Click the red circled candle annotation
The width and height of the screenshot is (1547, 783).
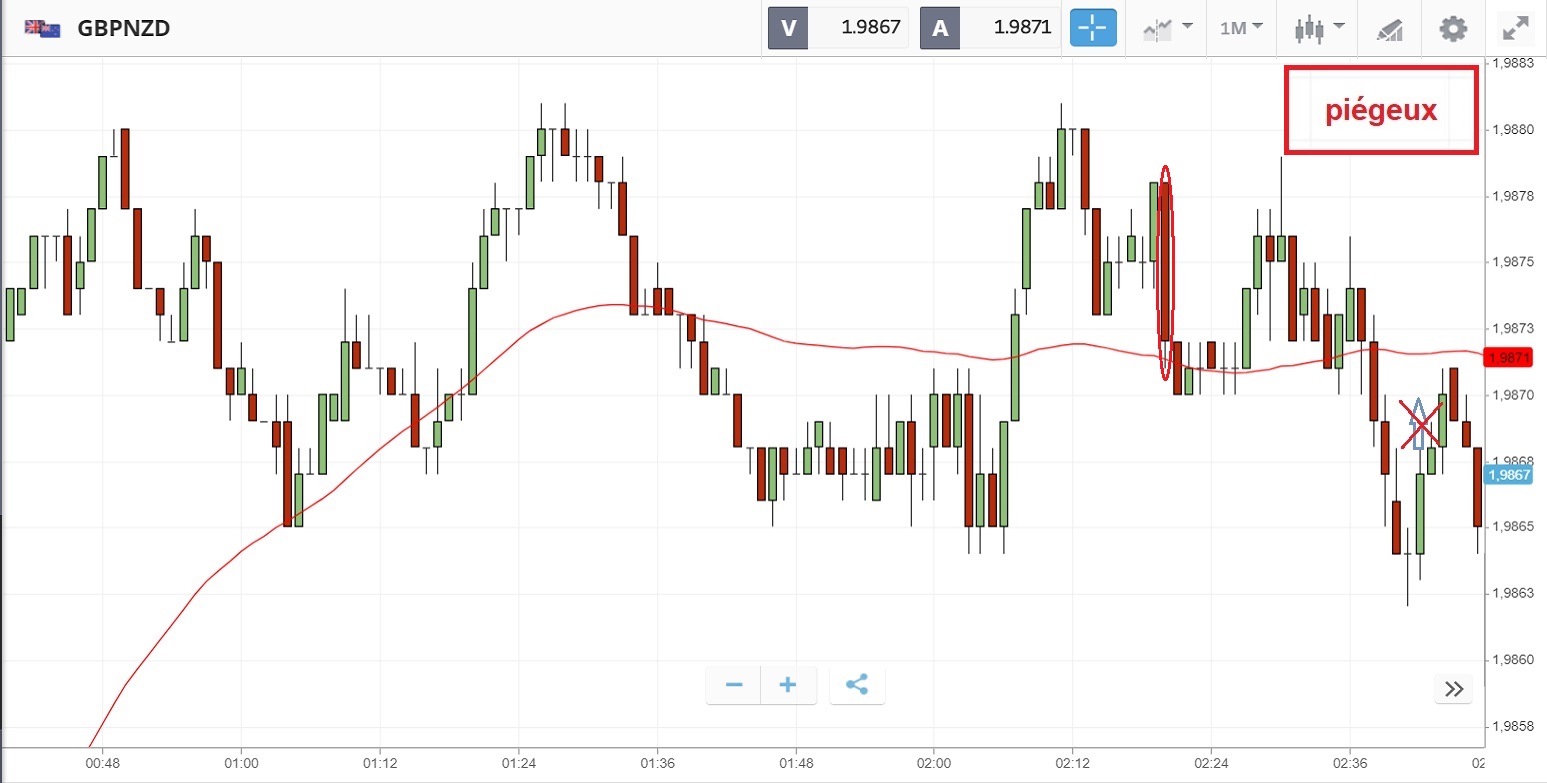[1165, 272]
